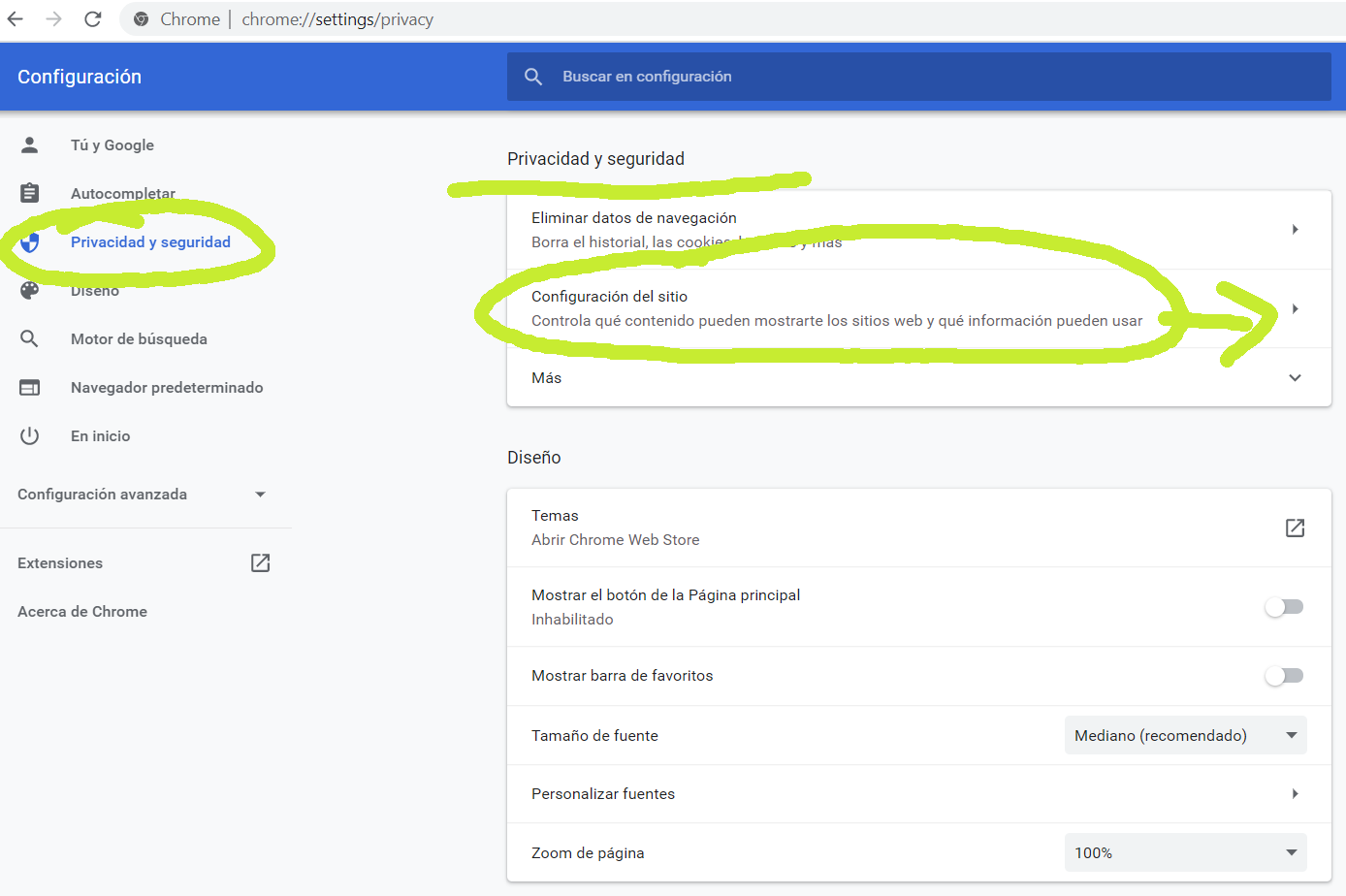
Task: Click the address bar URL chrome://settings/privacy
Action: [x=337, y=19]
